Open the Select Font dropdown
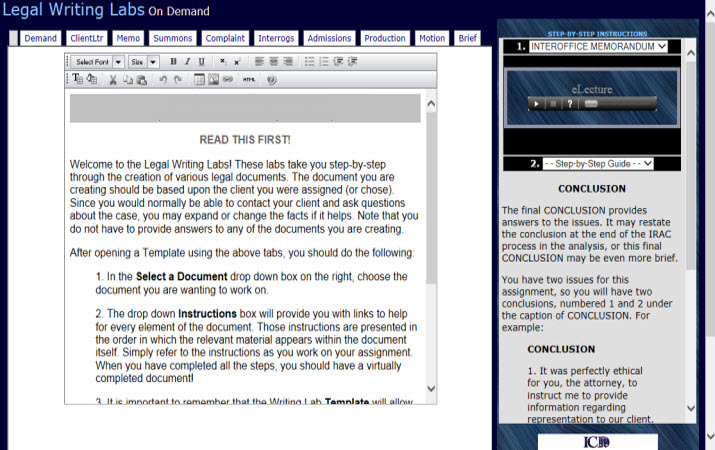 98,62
